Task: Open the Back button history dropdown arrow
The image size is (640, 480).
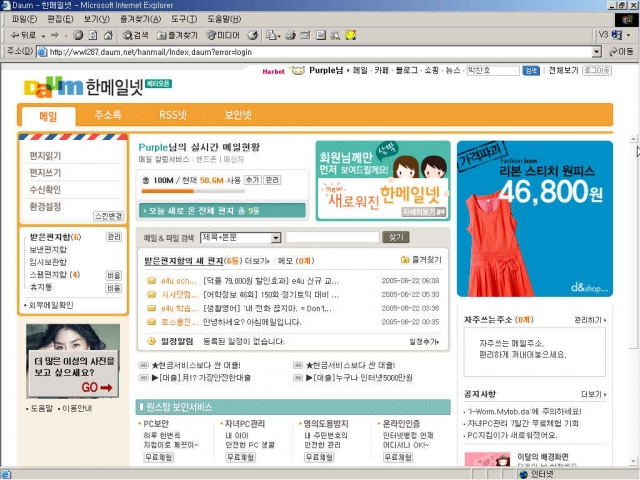Action: coord(43,36)
